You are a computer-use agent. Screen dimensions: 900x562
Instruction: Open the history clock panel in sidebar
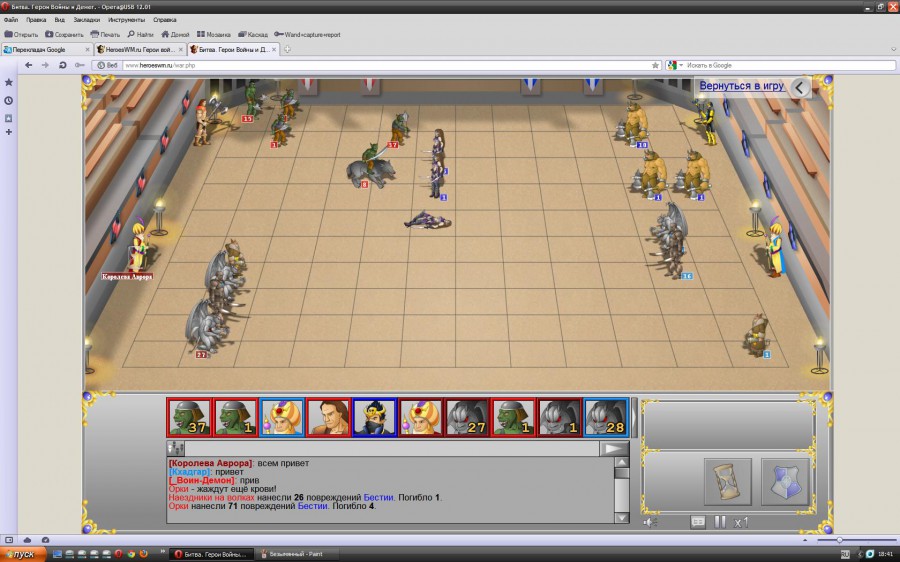[9, 100]
